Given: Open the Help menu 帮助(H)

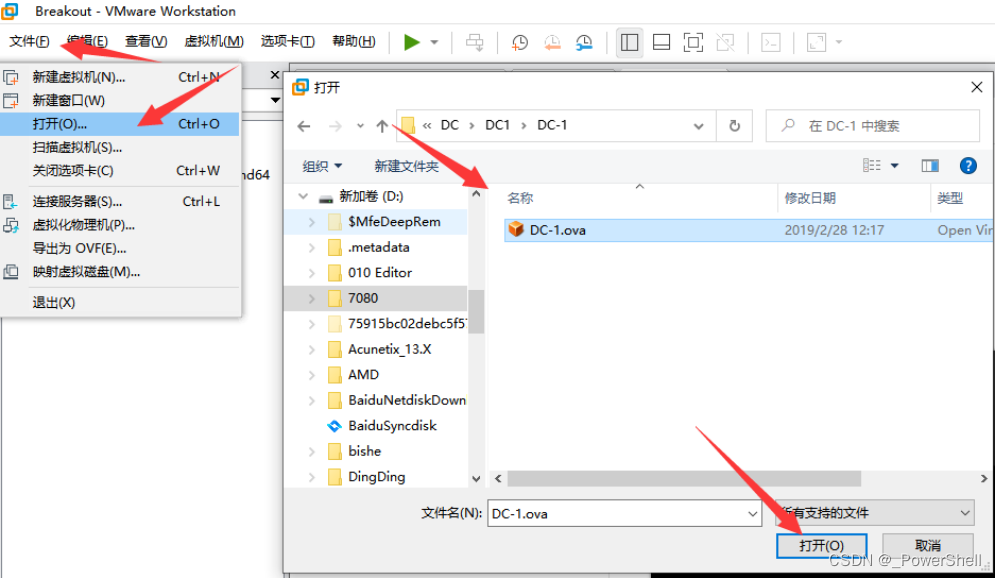Looking at the screenshot, I should coord(354,41).
